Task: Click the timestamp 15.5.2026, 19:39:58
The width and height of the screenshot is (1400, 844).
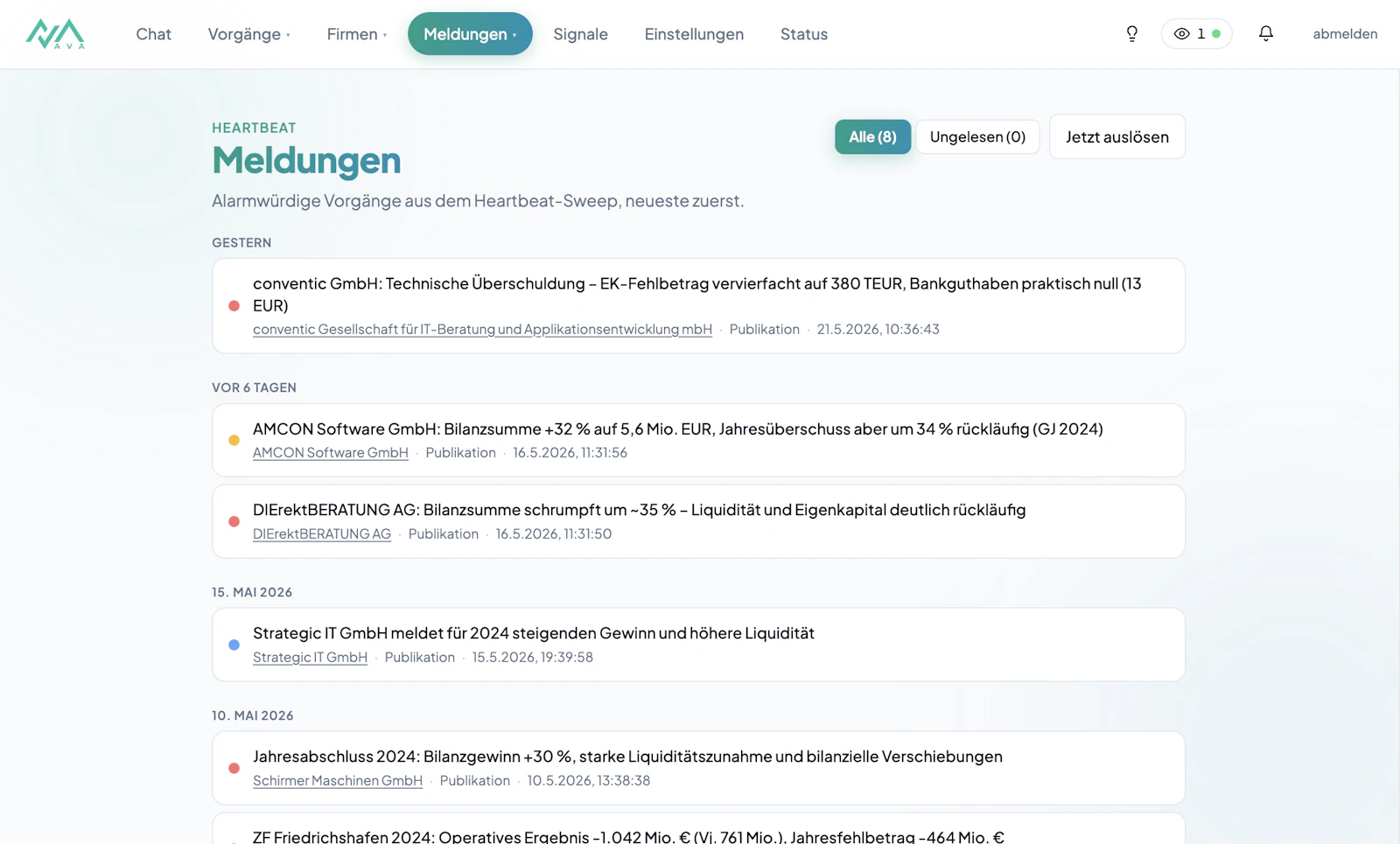Action: (x=533, y=658)
